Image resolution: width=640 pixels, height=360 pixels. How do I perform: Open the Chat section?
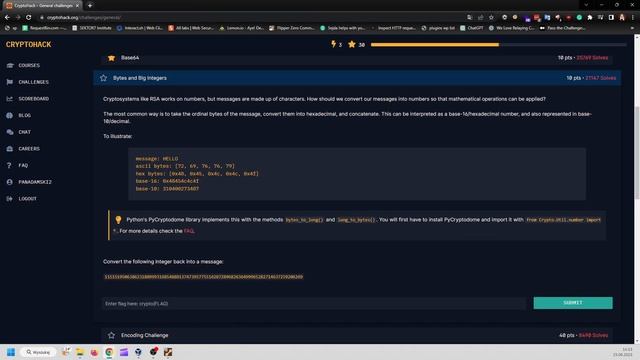tap(24, 132)
